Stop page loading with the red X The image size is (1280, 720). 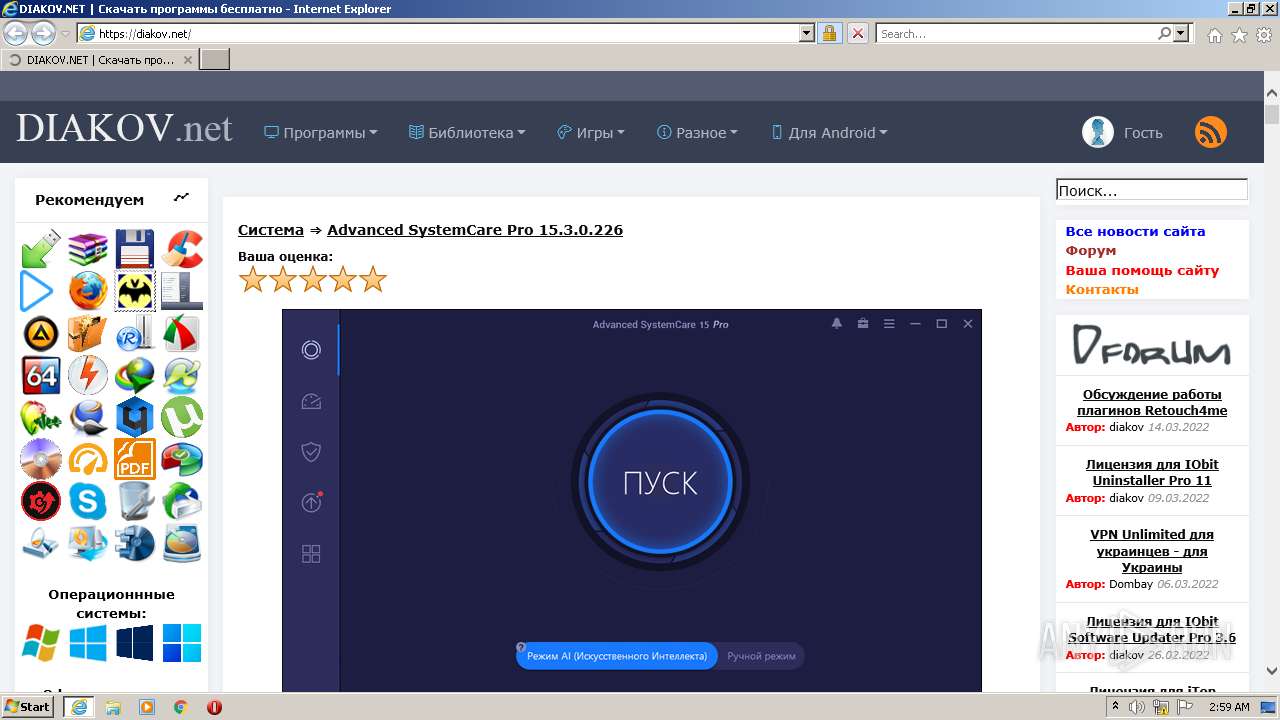(x=857, y=33)
